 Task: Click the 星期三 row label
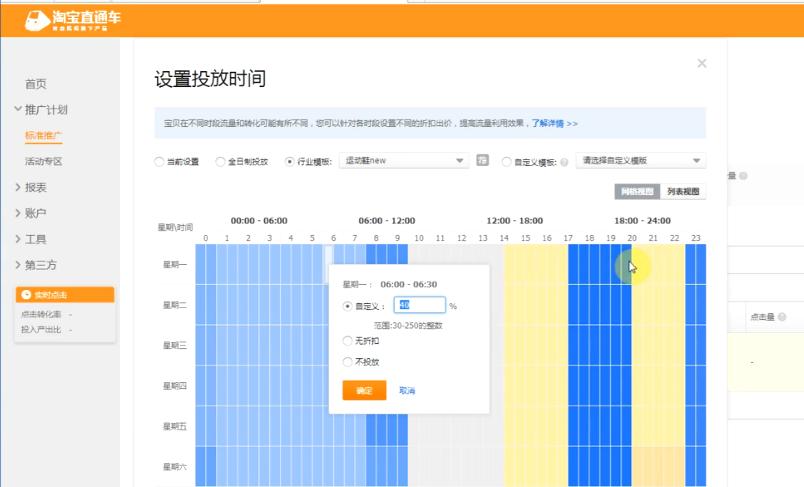click(175, 345)
